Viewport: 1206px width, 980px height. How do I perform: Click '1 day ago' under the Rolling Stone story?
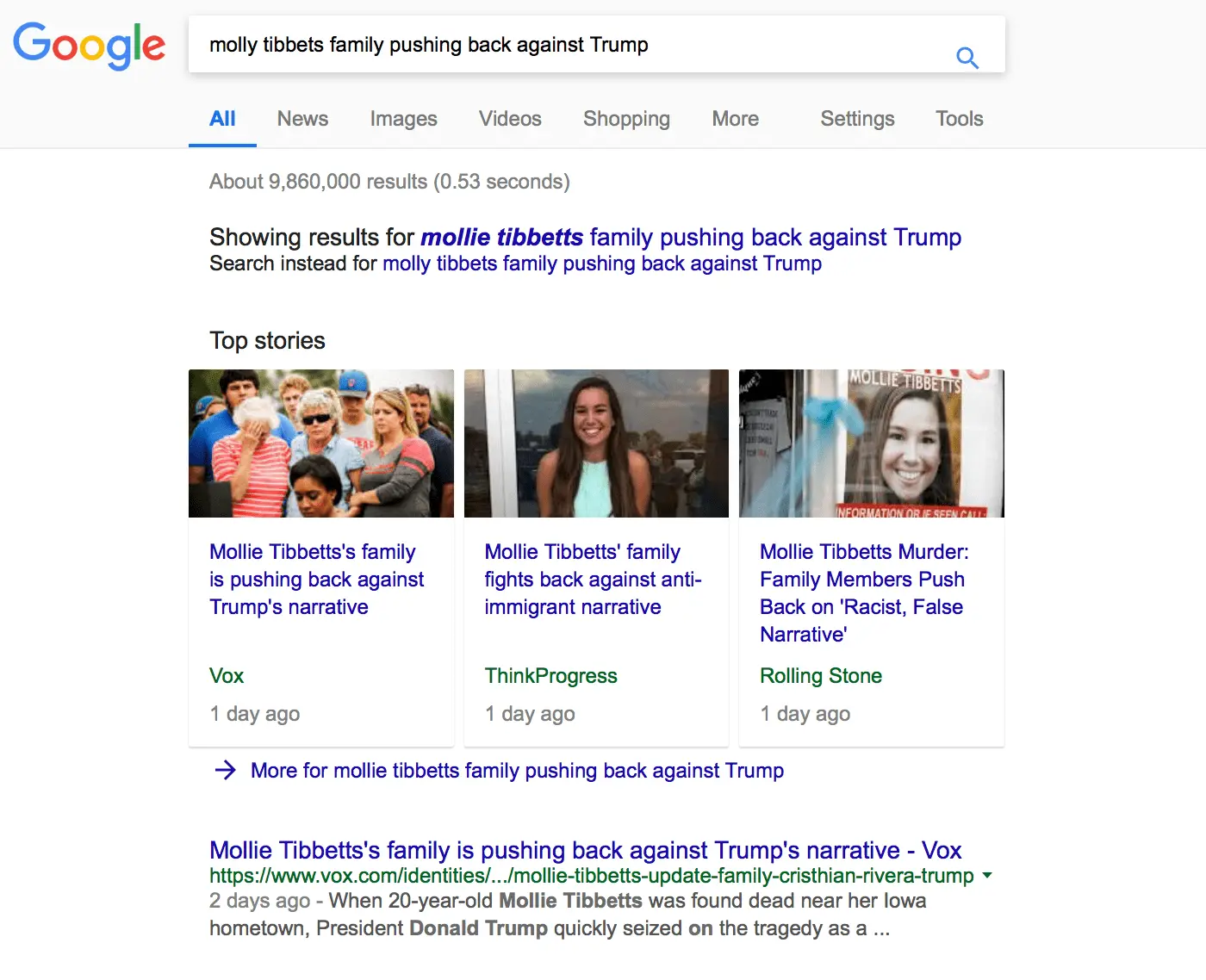[805, 714]
